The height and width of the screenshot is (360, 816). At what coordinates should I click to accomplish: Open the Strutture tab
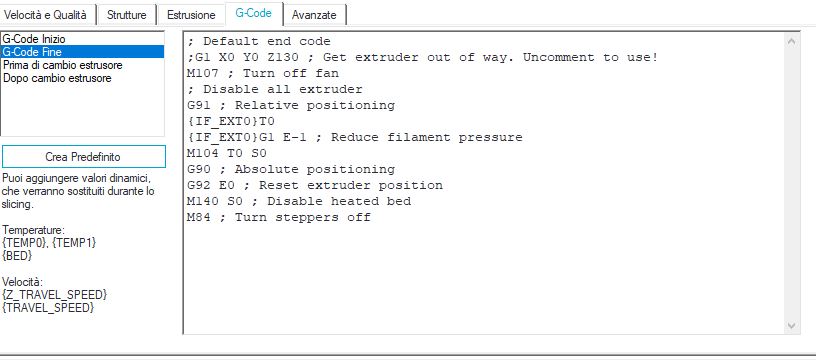click(126, 15)
